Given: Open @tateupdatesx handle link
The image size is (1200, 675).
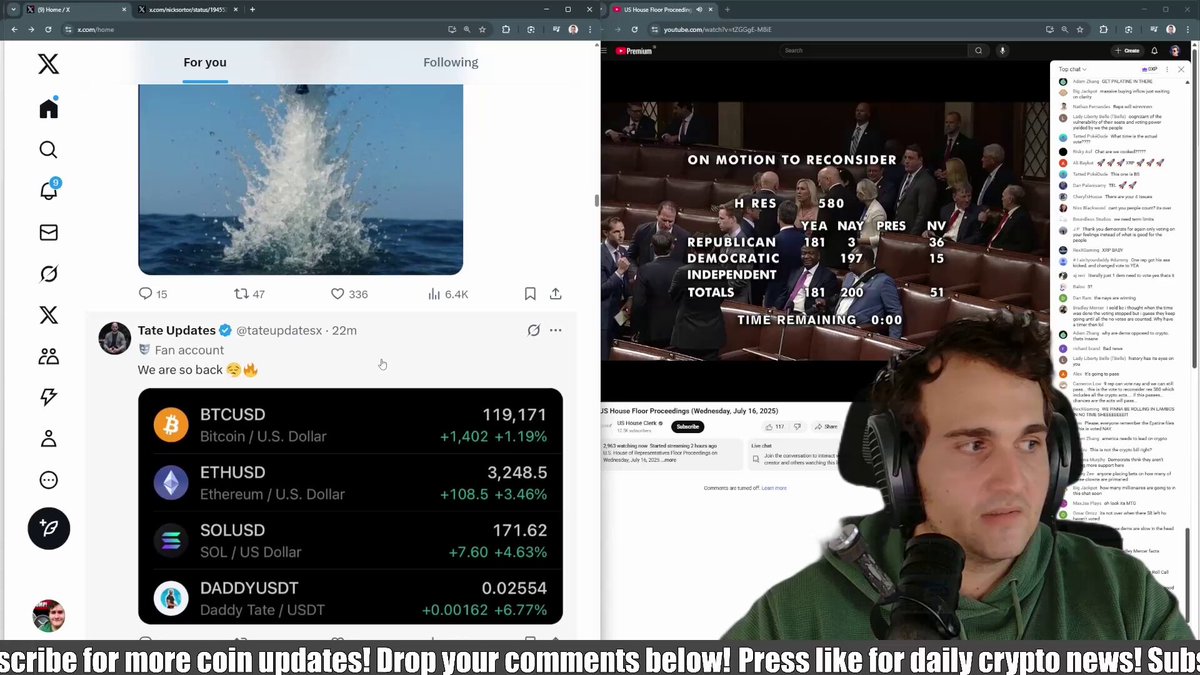Looking at the screenshot, I should [279, 330].
